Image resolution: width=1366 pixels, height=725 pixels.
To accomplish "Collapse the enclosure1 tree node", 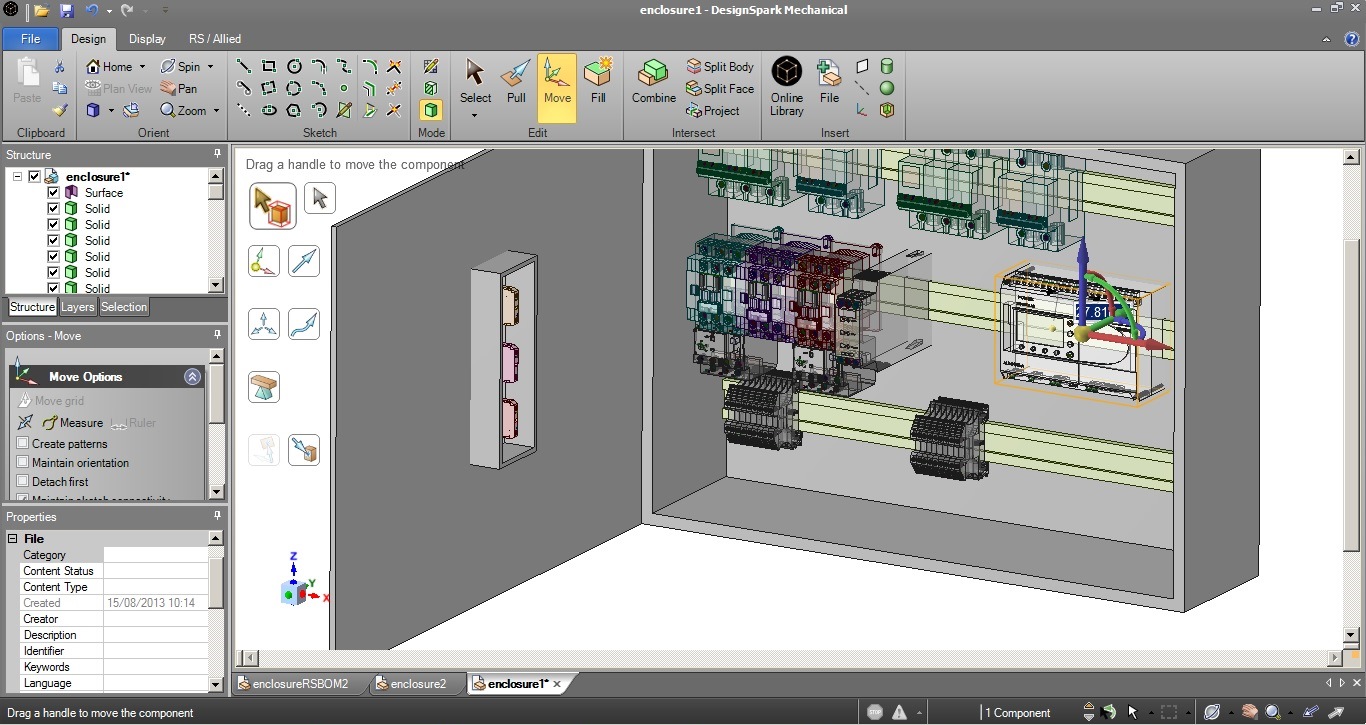I will (18, 177).
